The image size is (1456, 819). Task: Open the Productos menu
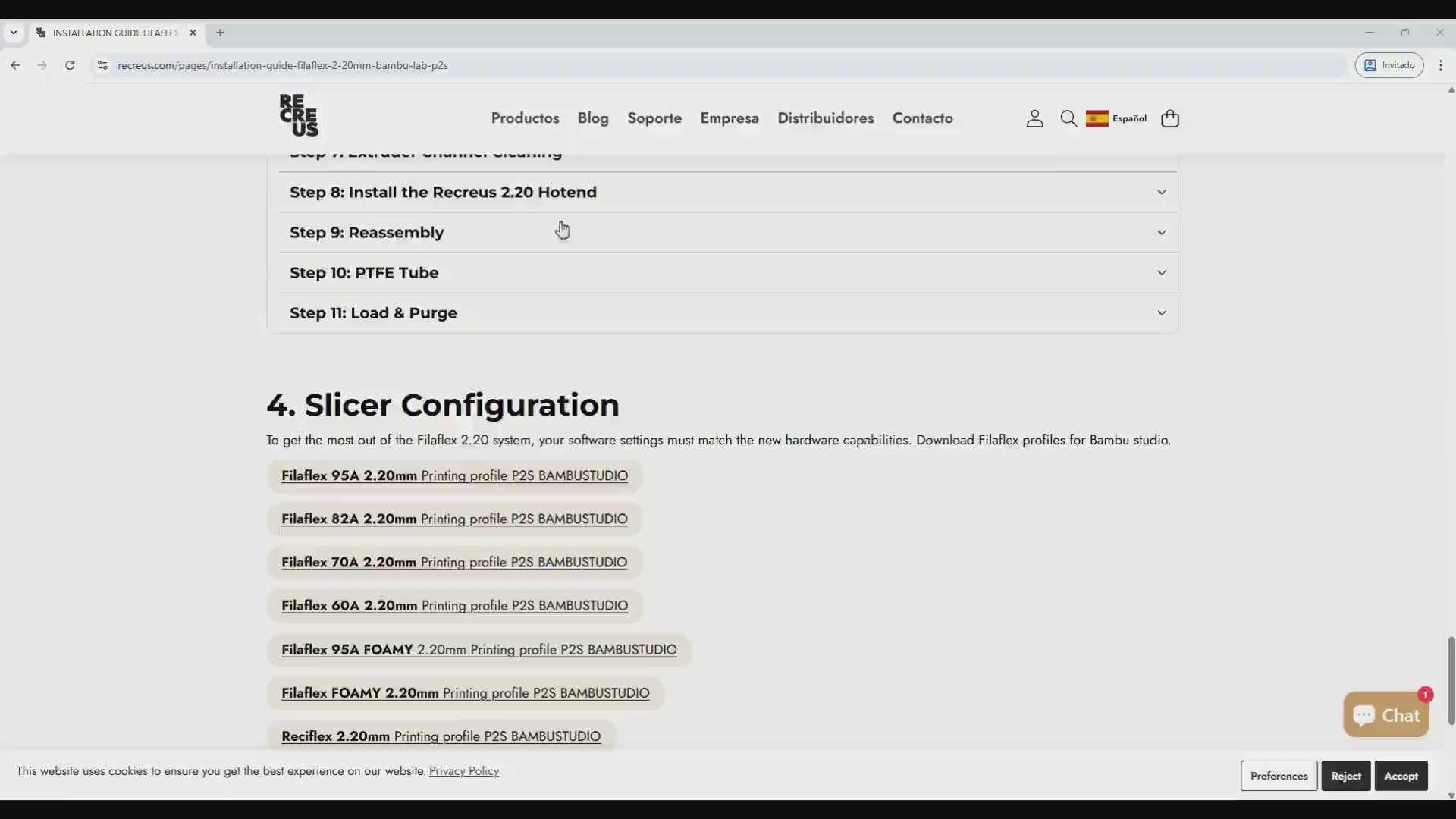pos(525,118)
